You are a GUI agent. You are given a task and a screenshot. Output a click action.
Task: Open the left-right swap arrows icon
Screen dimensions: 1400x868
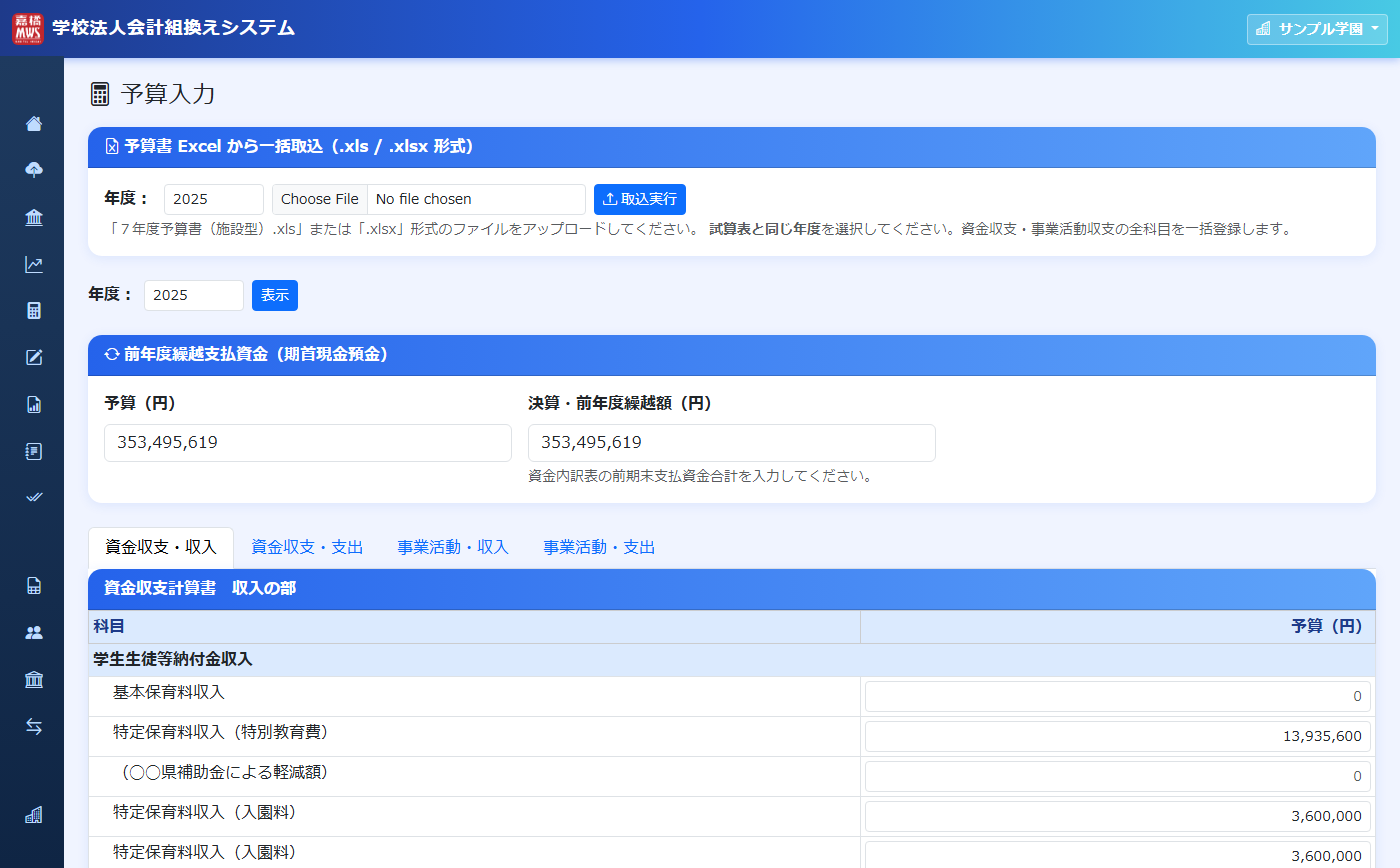pos(34,727)
